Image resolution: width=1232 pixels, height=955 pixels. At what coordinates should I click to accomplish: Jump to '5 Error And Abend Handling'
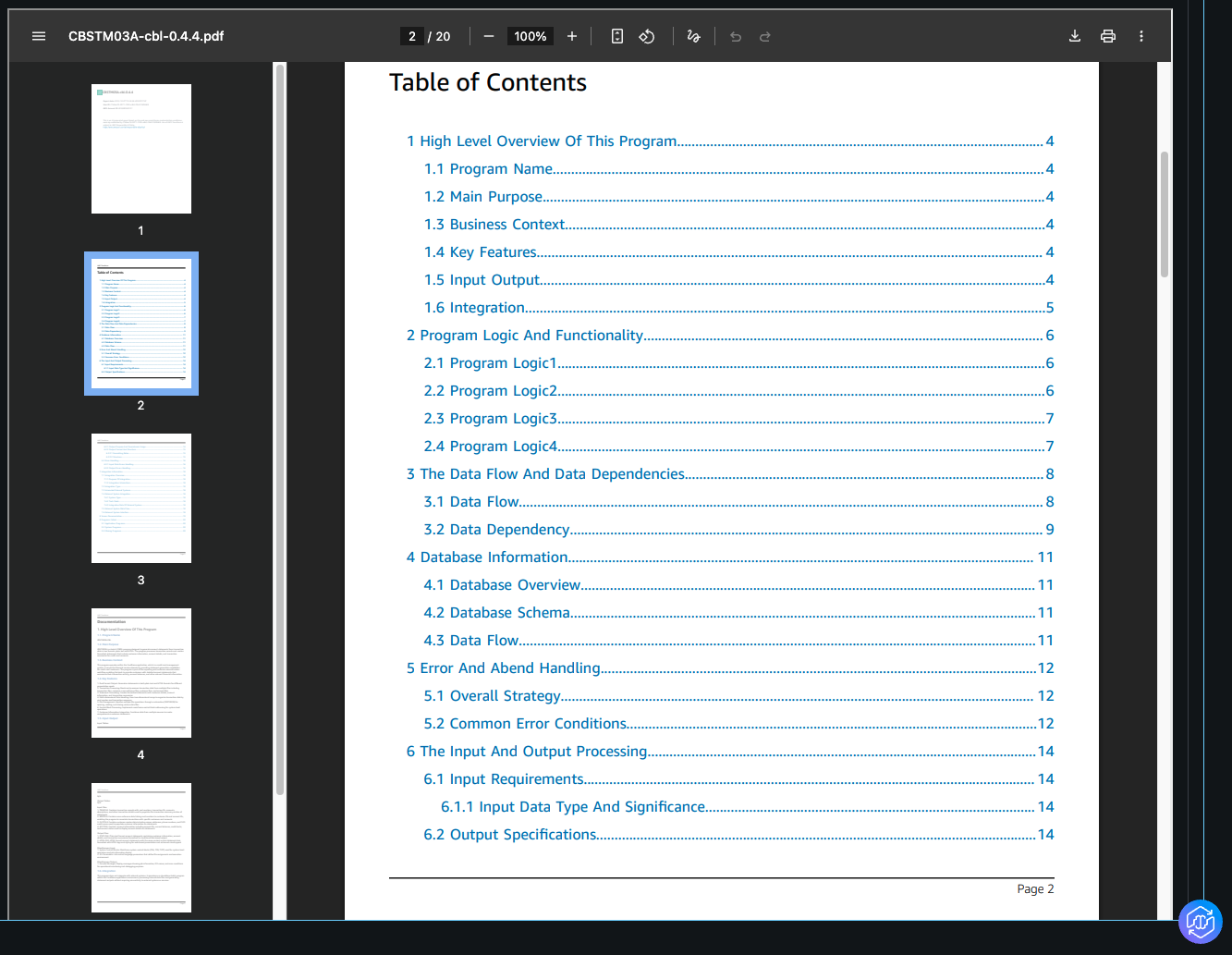coord(504,668)
